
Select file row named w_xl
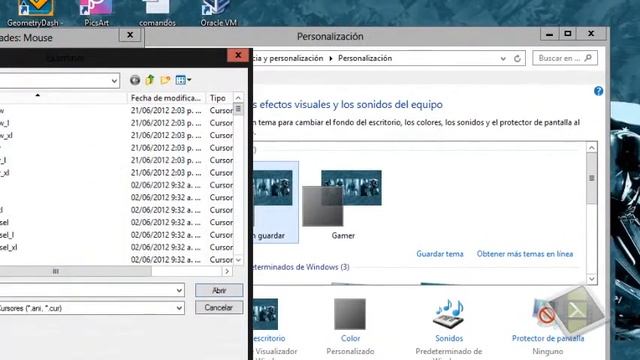pos(116,135)
